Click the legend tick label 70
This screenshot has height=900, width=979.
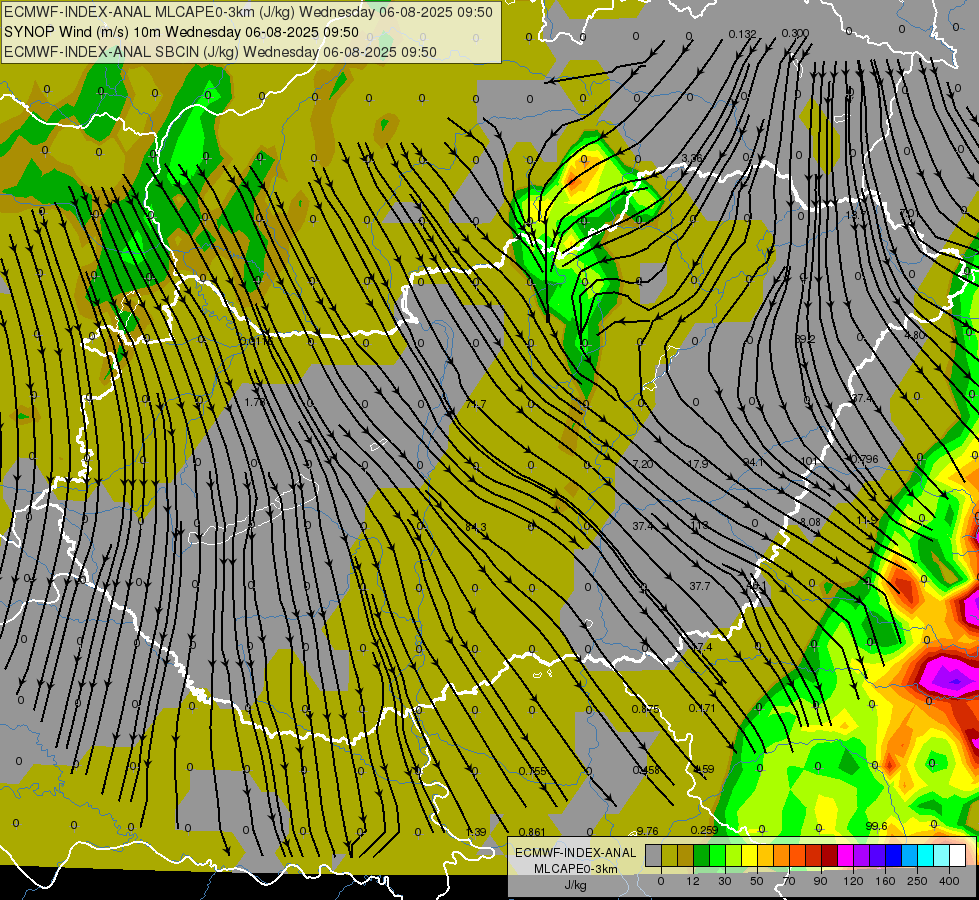789,881
